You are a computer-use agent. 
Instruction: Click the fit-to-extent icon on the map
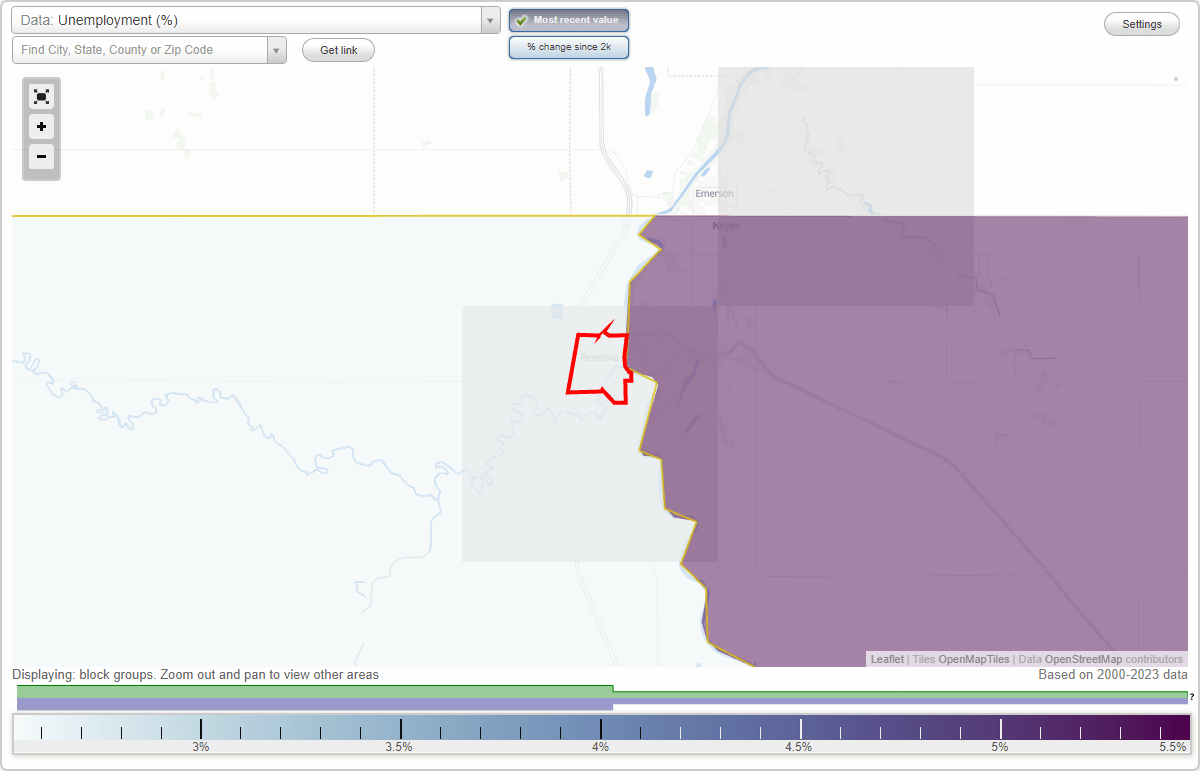(x=41, y=96)
